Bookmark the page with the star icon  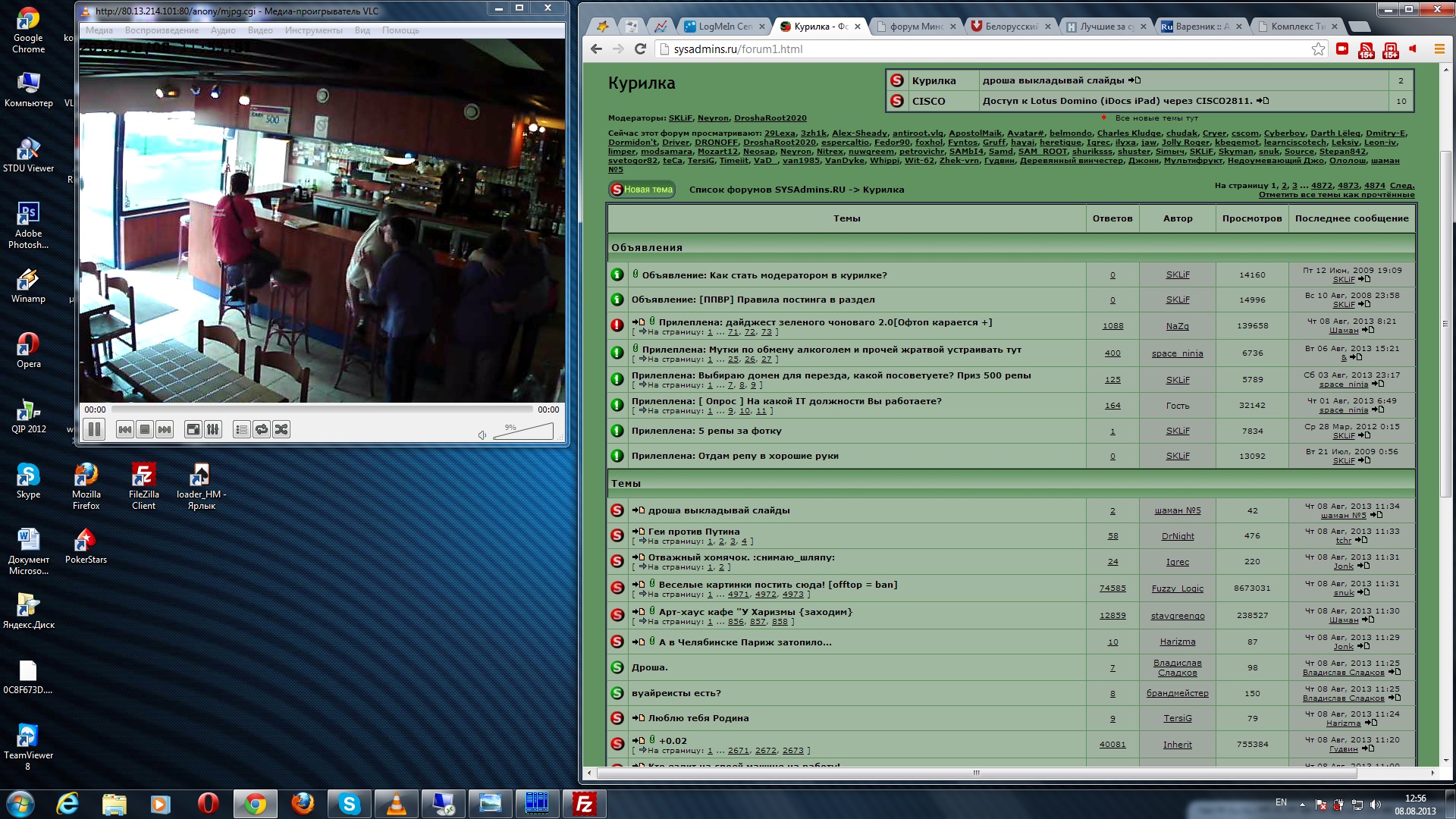1319,49
